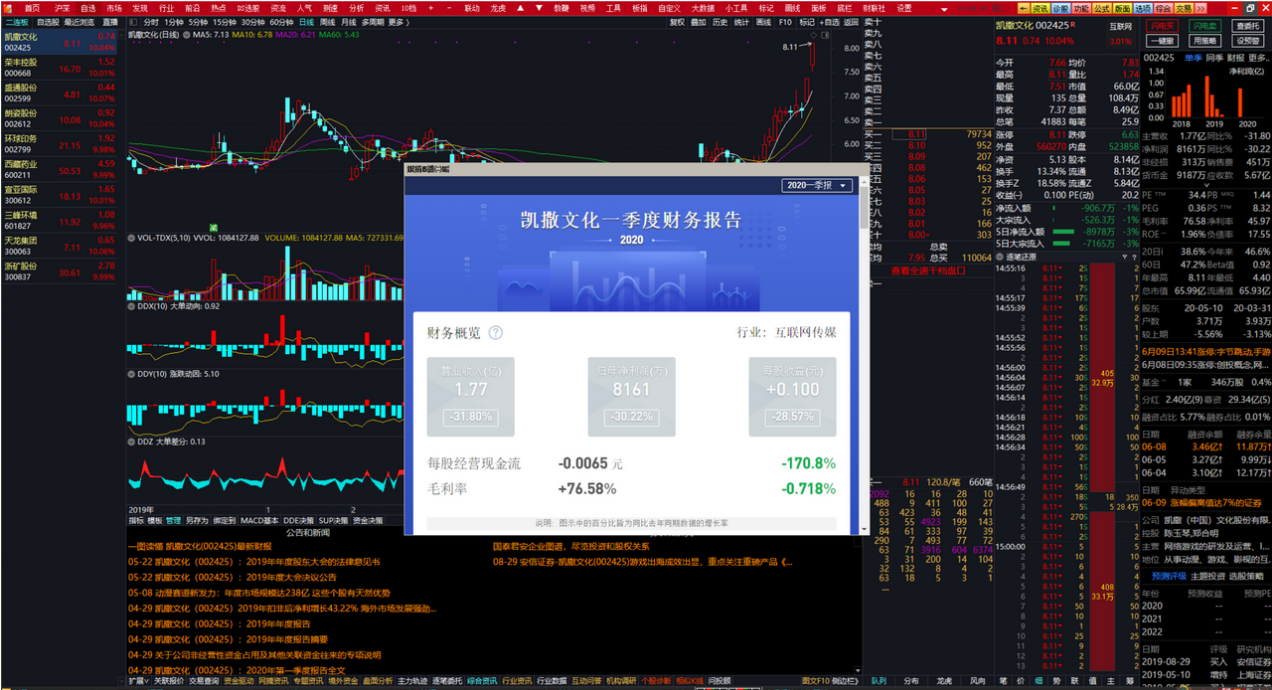Select 荣丰控股 000668 in the stock list
This screenshot has height=690, width=1272.
[61, 68]
